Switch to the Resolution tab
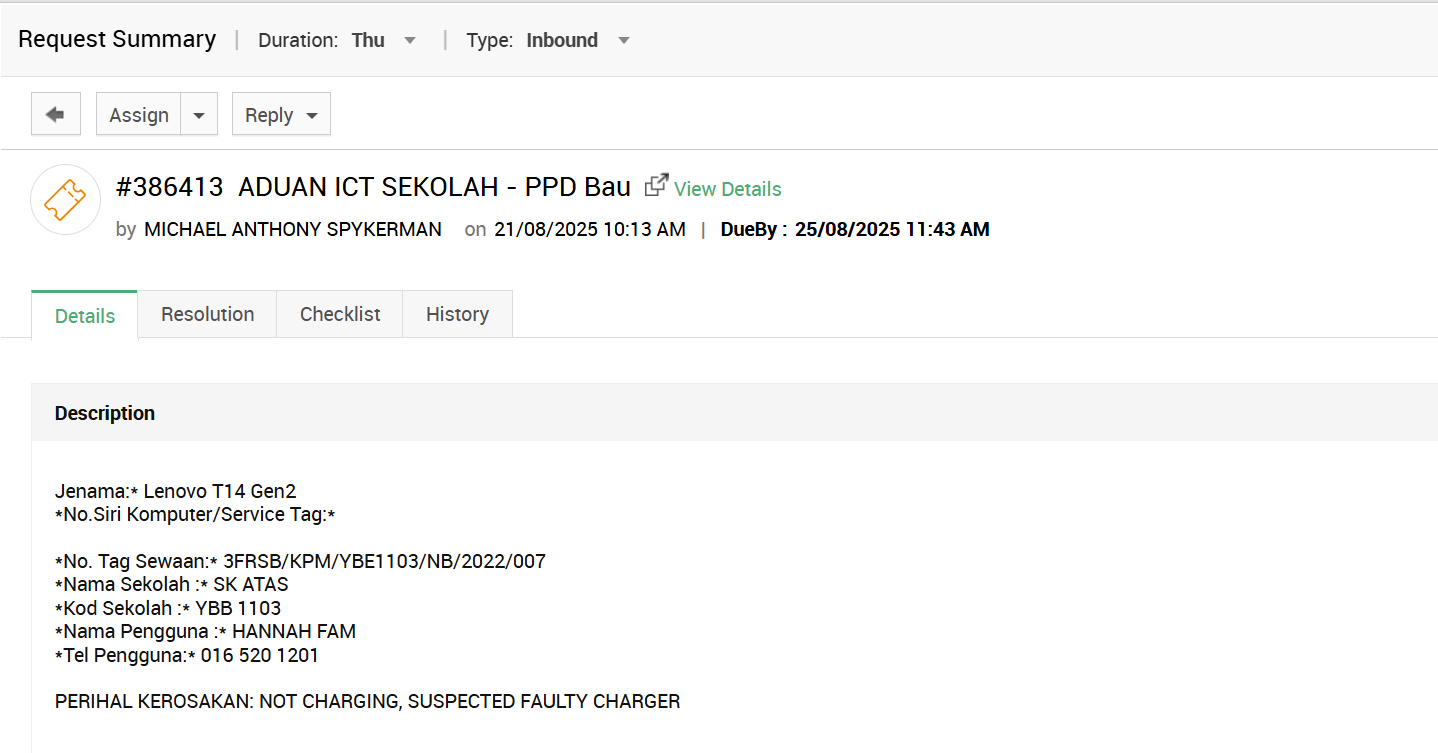The height and width of the screenshot is (753, 1438). point(207,314)
